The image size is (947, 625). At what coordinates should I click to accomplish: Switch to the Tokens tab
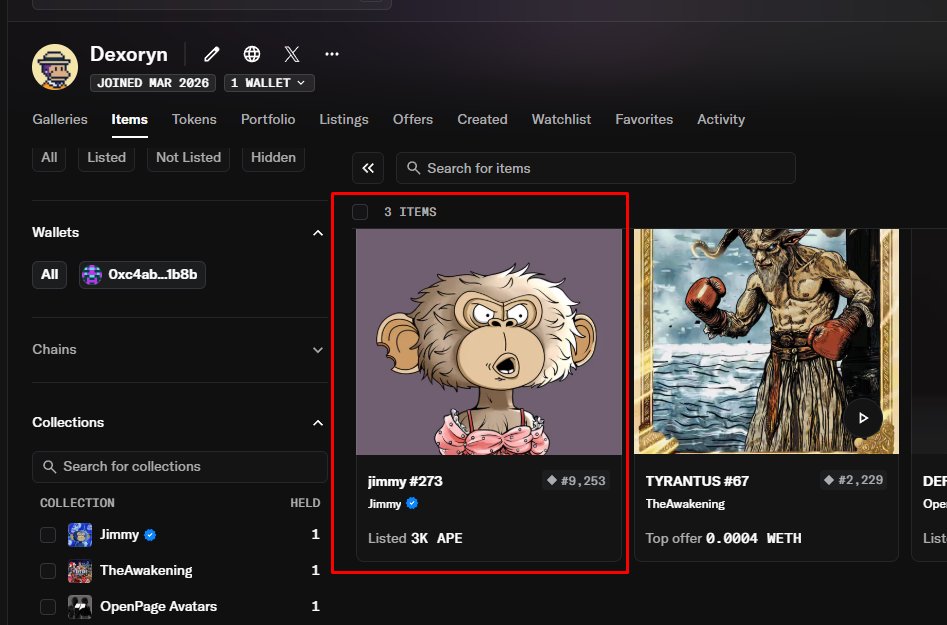click(x=194, y=120)
